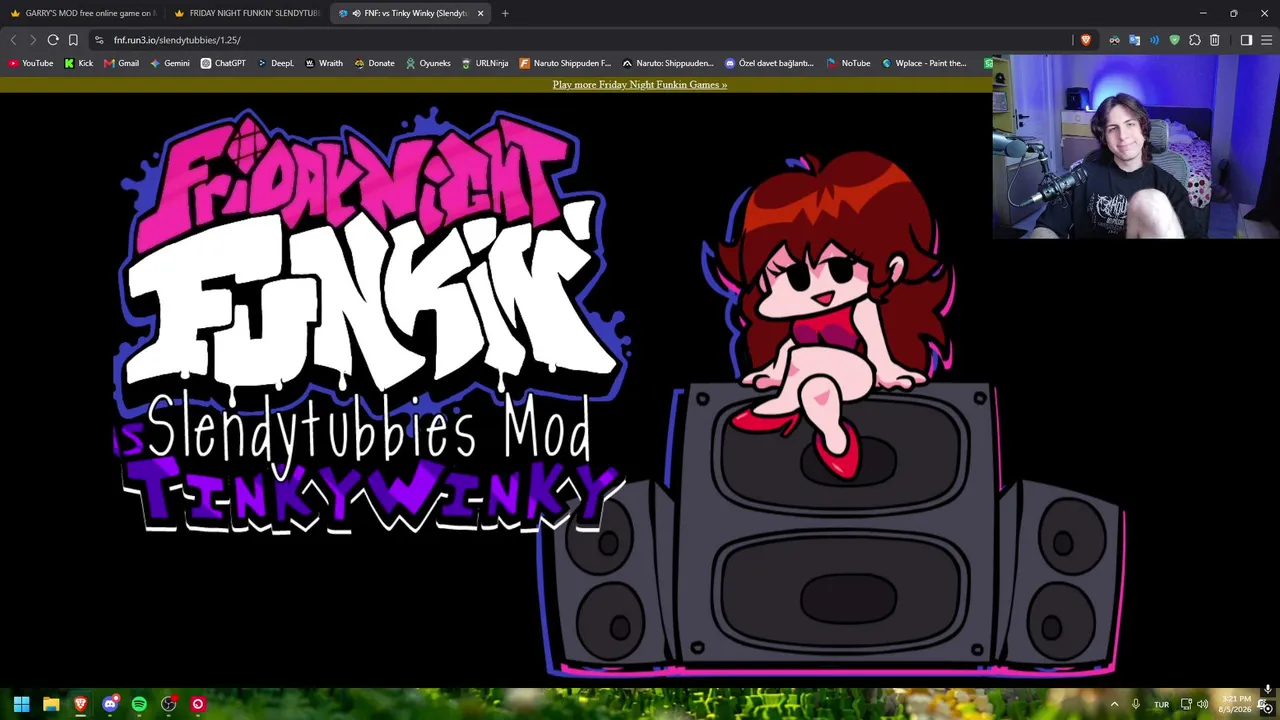The height and width of the screenshot is (720, 1280).
Task: Open the Oyuneks bookmark
Action: tap(427, 63)
